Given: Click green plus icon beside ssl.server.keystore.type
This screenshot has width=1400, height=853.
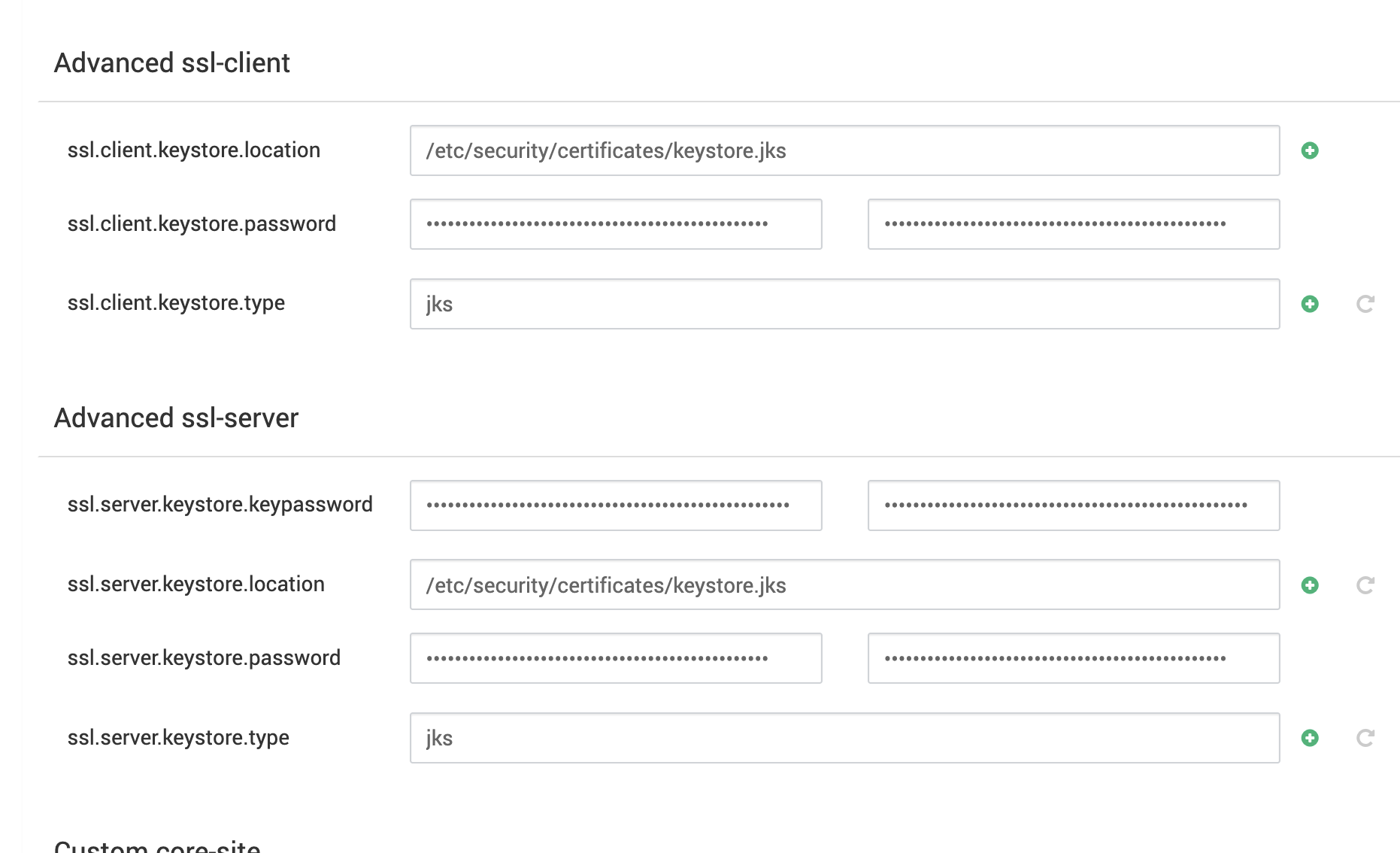Looking at the screenshot, I should pyautogui.click(x=1310, y=738).
